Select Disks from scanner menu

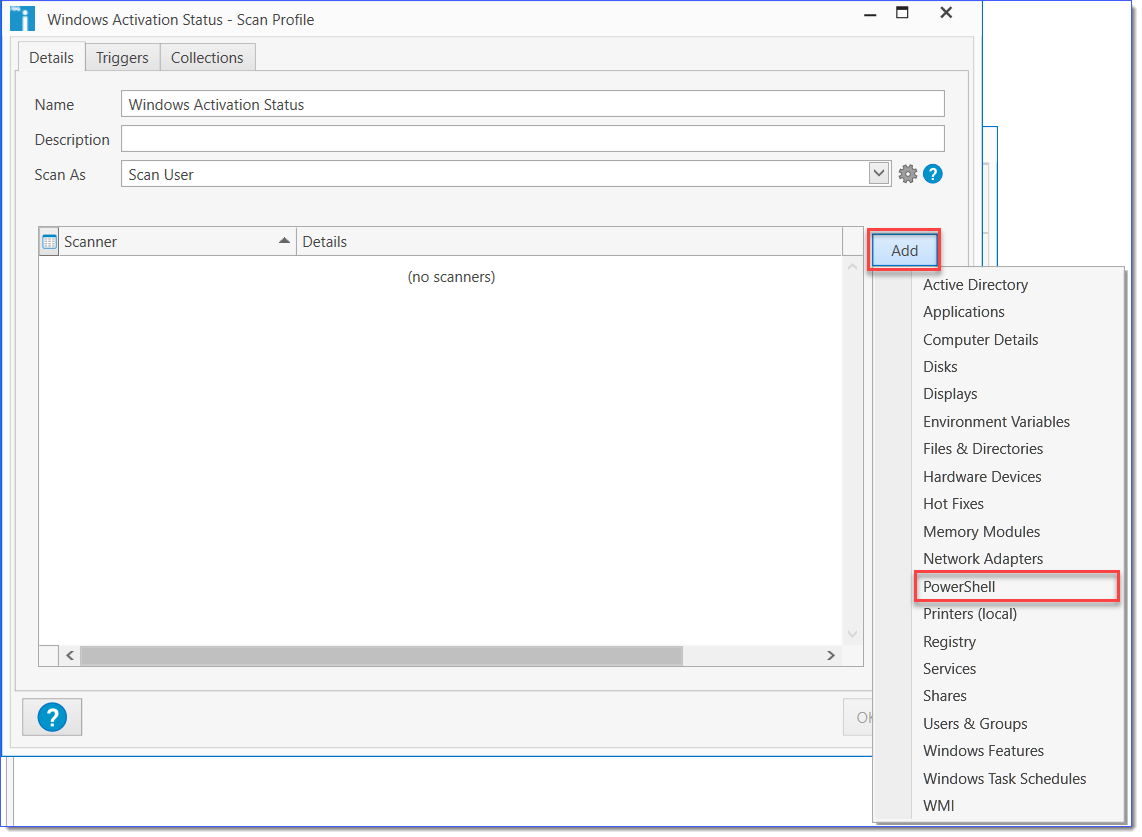[x=940, y=366]
